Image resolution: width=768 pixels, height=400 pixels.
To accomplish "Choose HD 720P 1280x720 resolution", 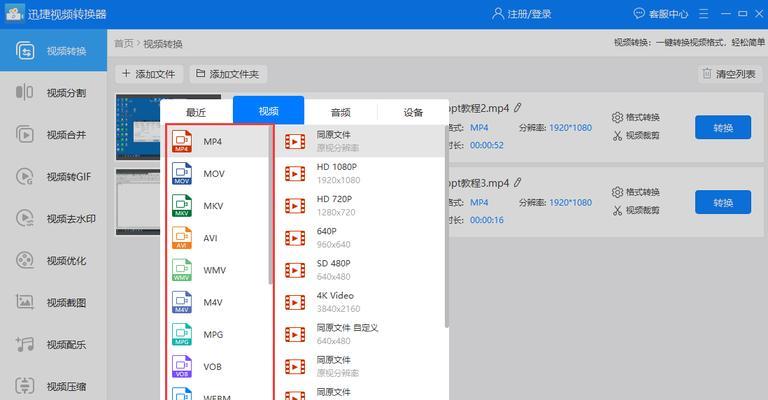I will click(360, 206).
